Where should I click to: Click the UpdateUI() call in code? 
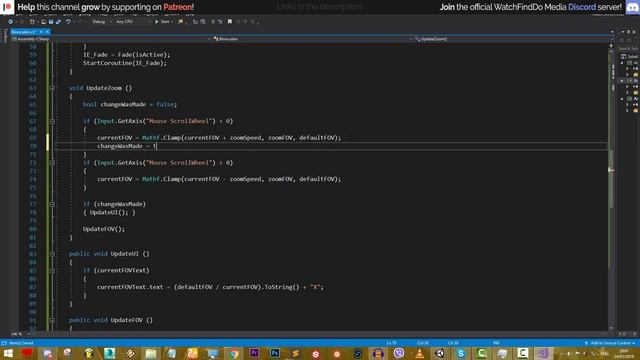pos(109,213)
